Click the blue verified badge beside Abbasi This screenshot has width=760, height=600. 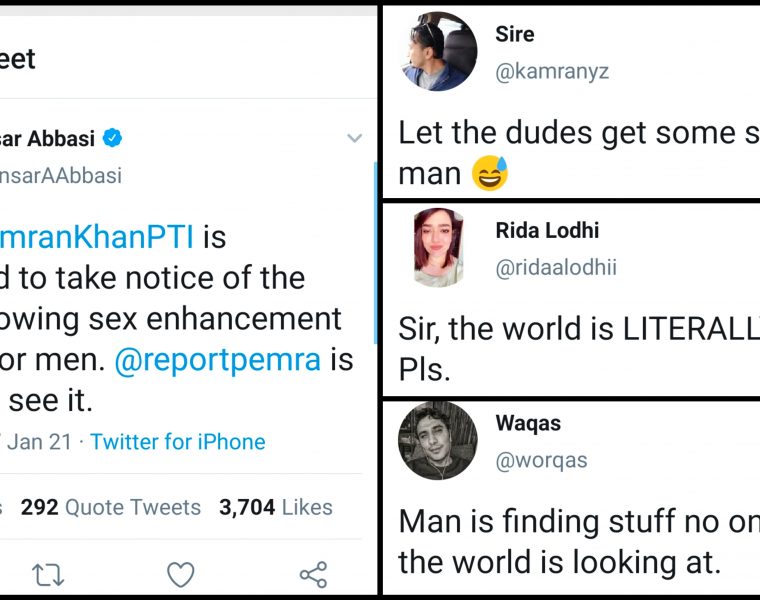point(115,137)
